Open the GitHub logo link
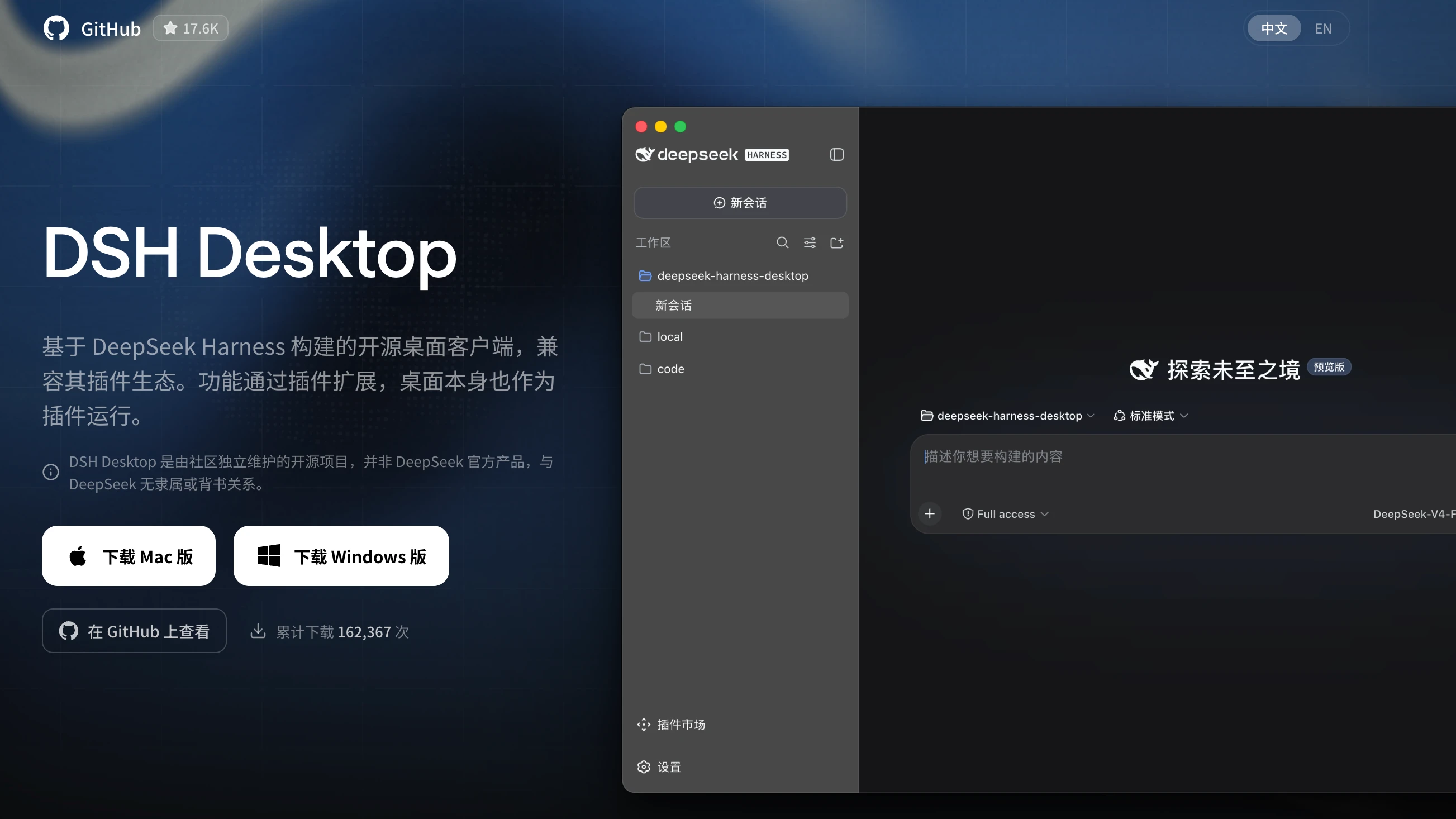1456x819 pixels. (56, 28)
